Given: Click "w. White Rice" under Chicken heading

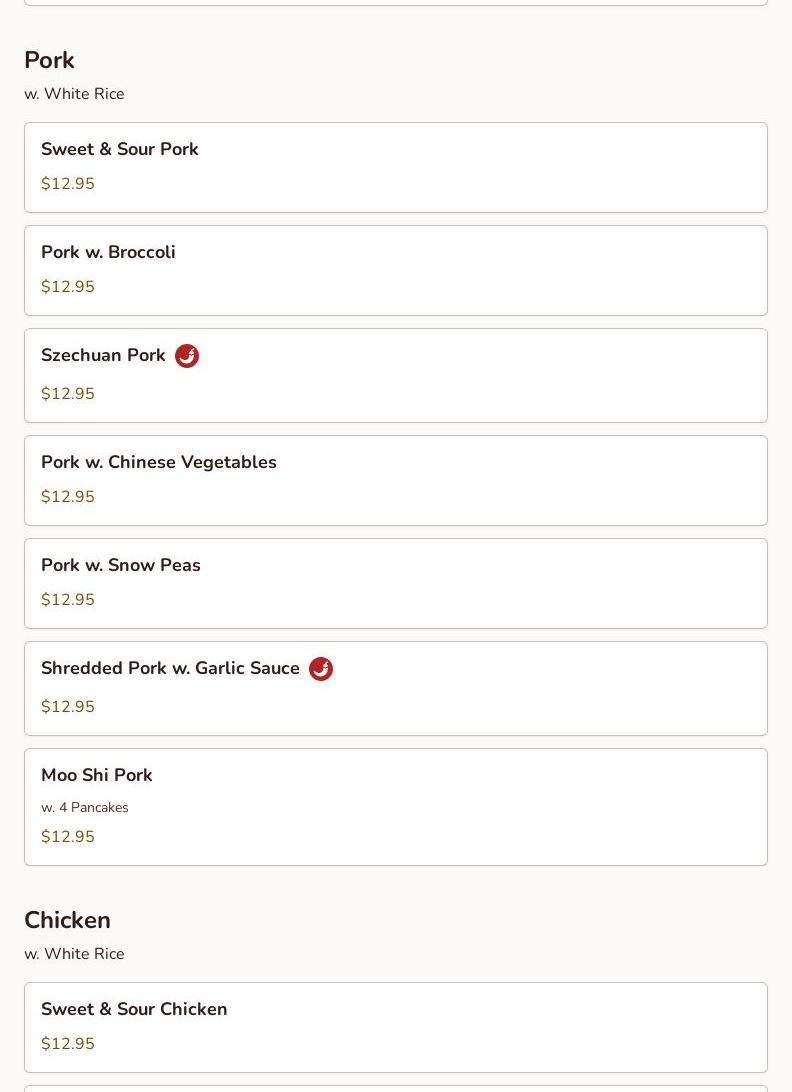Looking at the screenshot, I should tap(74, 954).
